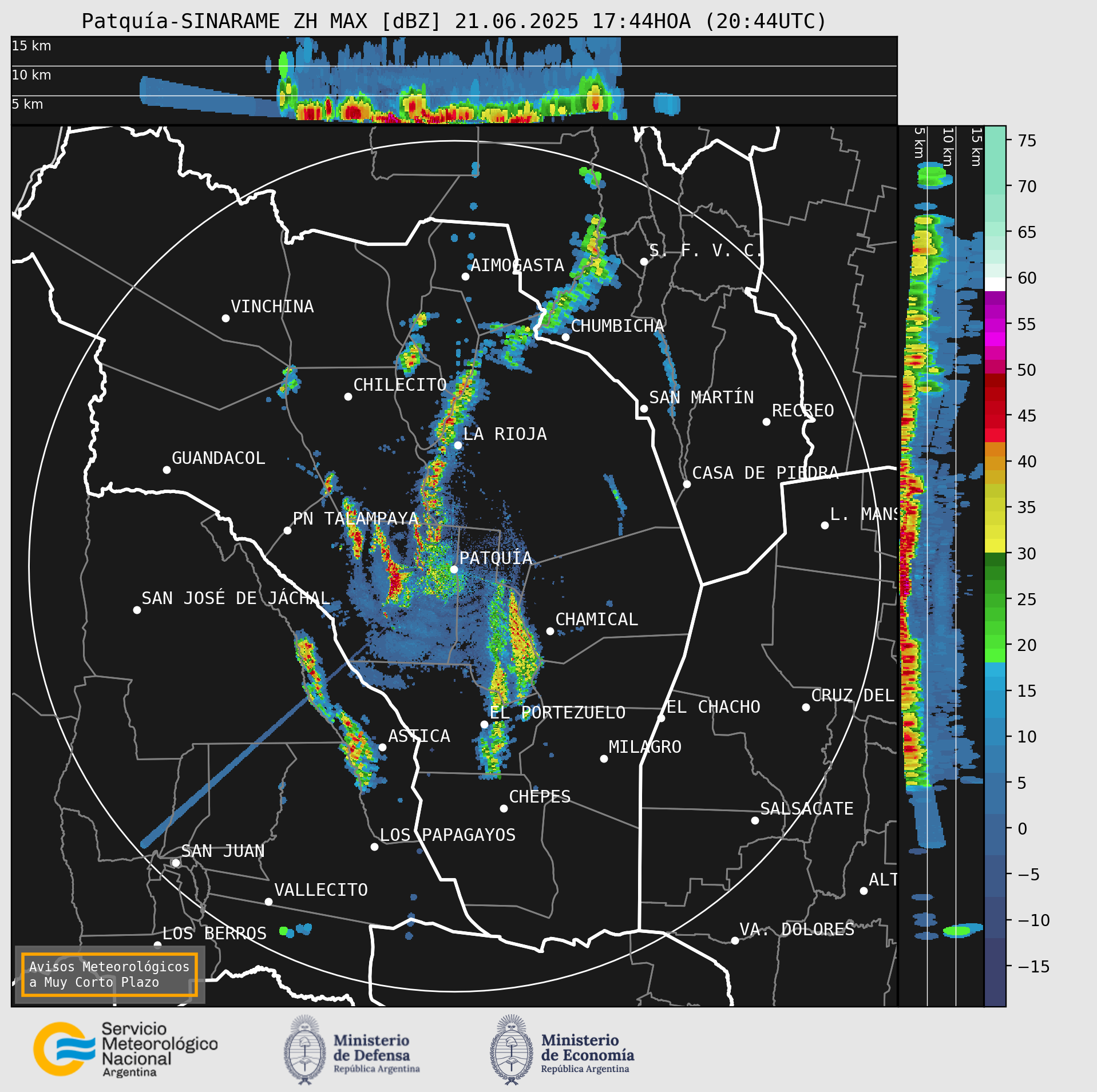Click the Chilecito city marker dot

(348, 396)
